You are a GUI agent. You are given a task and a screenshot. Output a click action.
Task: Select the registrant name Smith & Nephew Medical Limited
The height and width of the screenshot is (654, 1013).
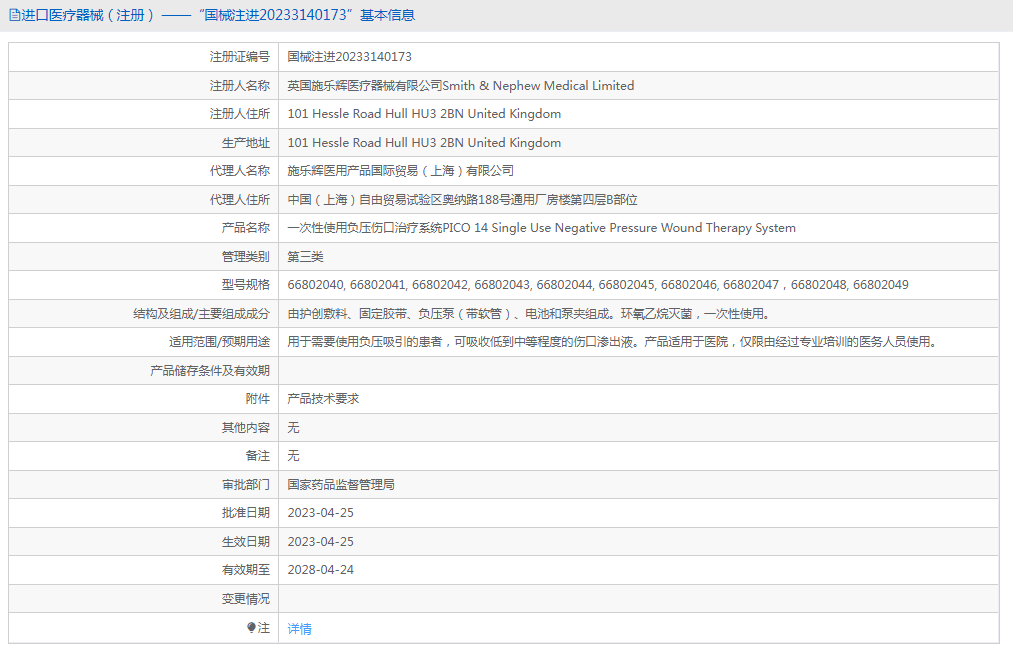tap(538, 85)
